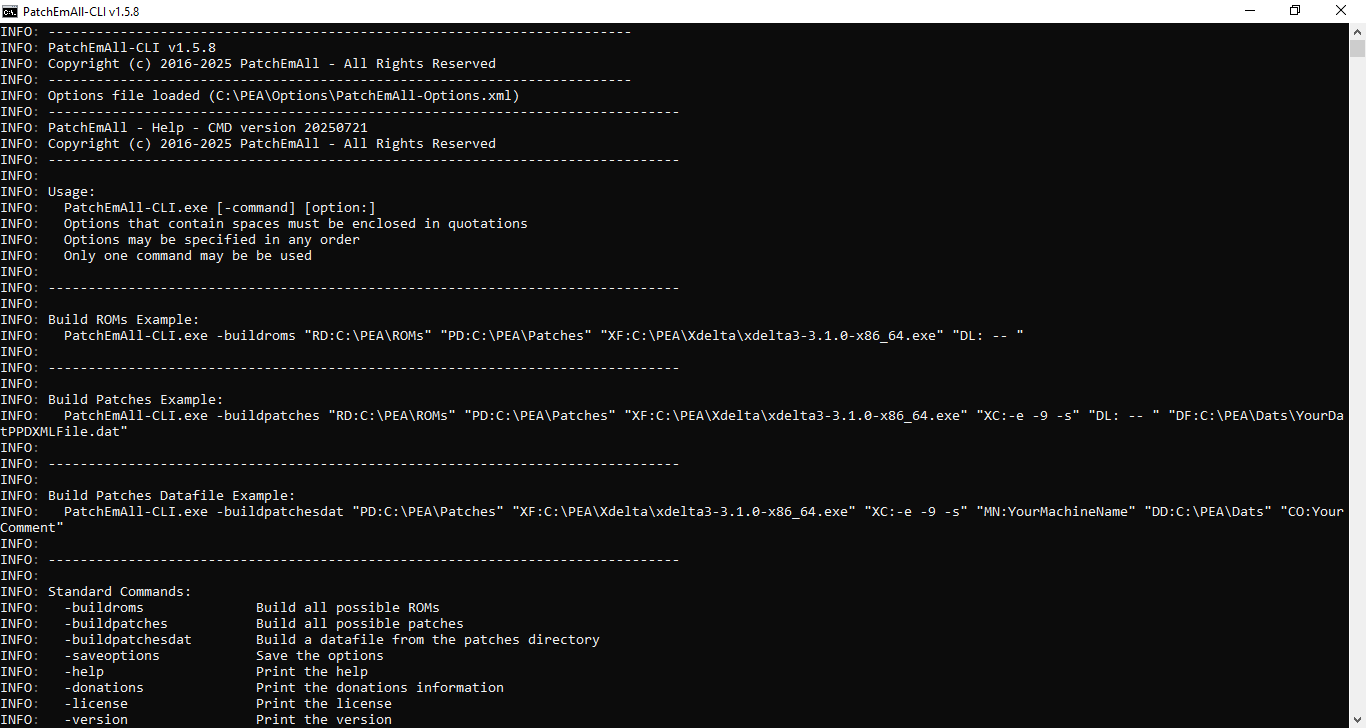Click the -buildpatches command in the list

point(116,624)
